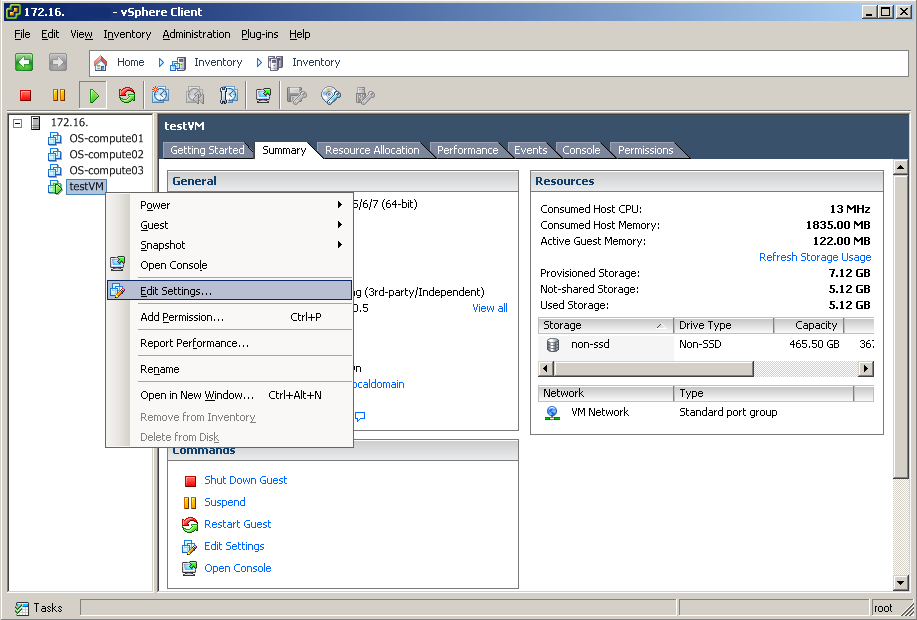Viewport: 917px width, 620px height.
Task: Click the View all link
Action: 489,308
